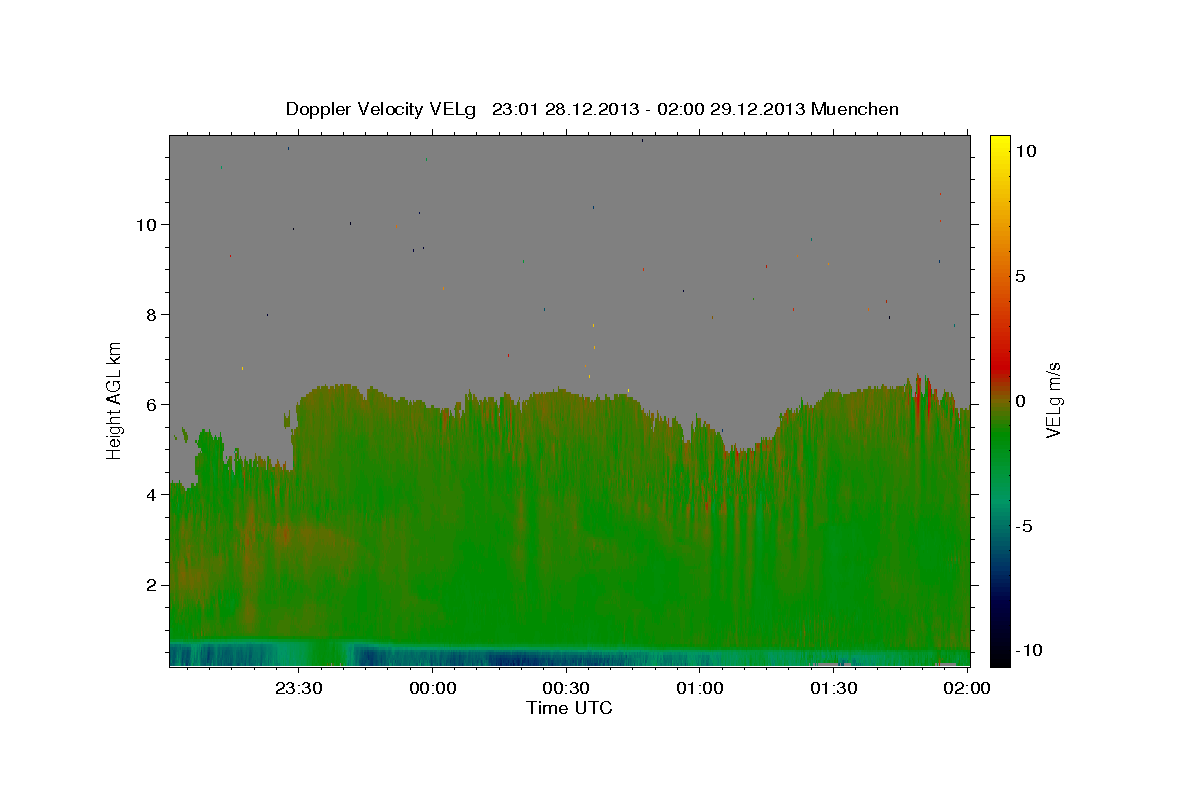Click the 23:30 time tick label

299,688
